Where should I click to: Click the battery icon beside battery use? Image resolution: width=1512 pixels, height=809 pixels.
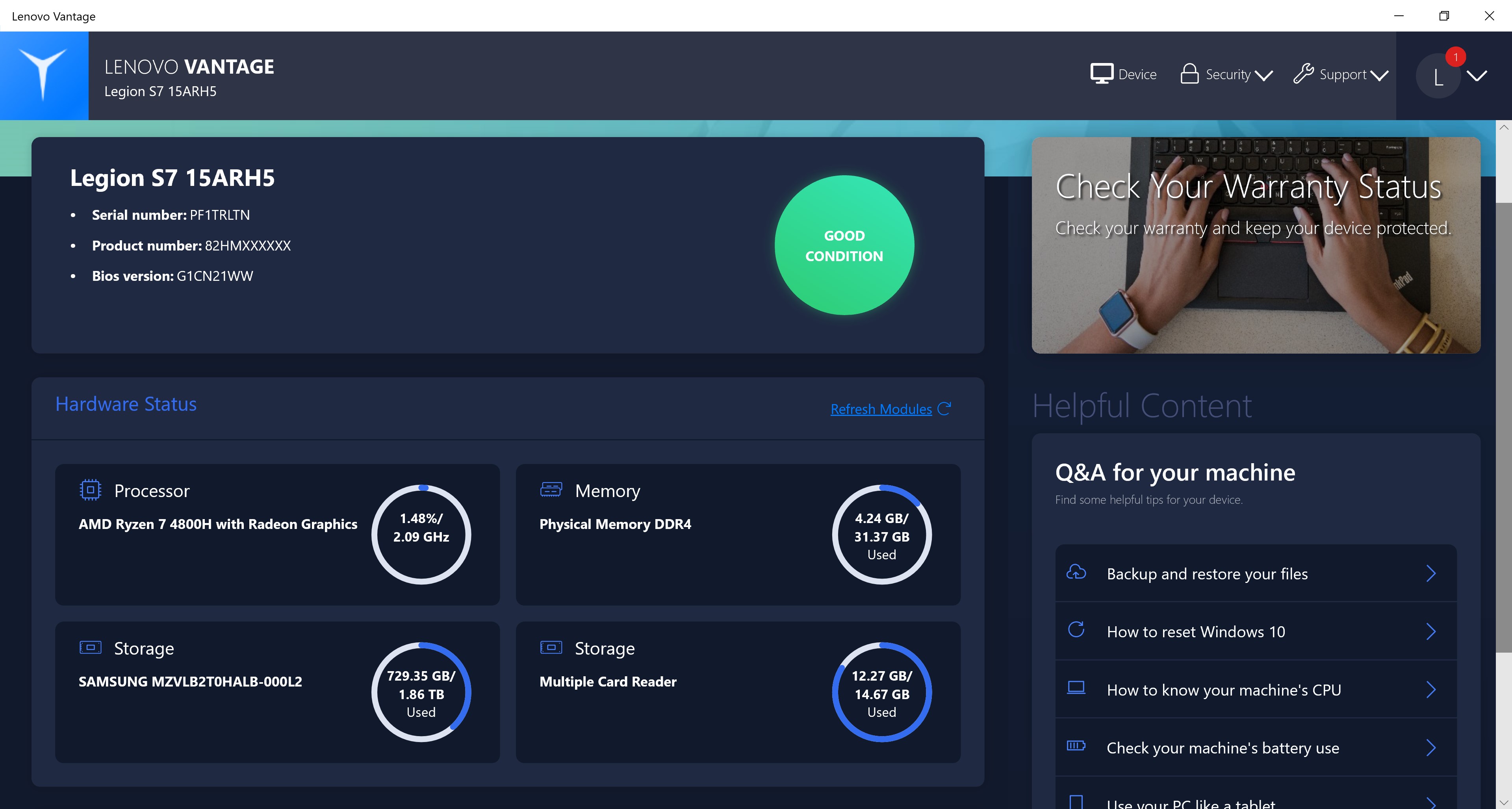tap(1076, 746)
